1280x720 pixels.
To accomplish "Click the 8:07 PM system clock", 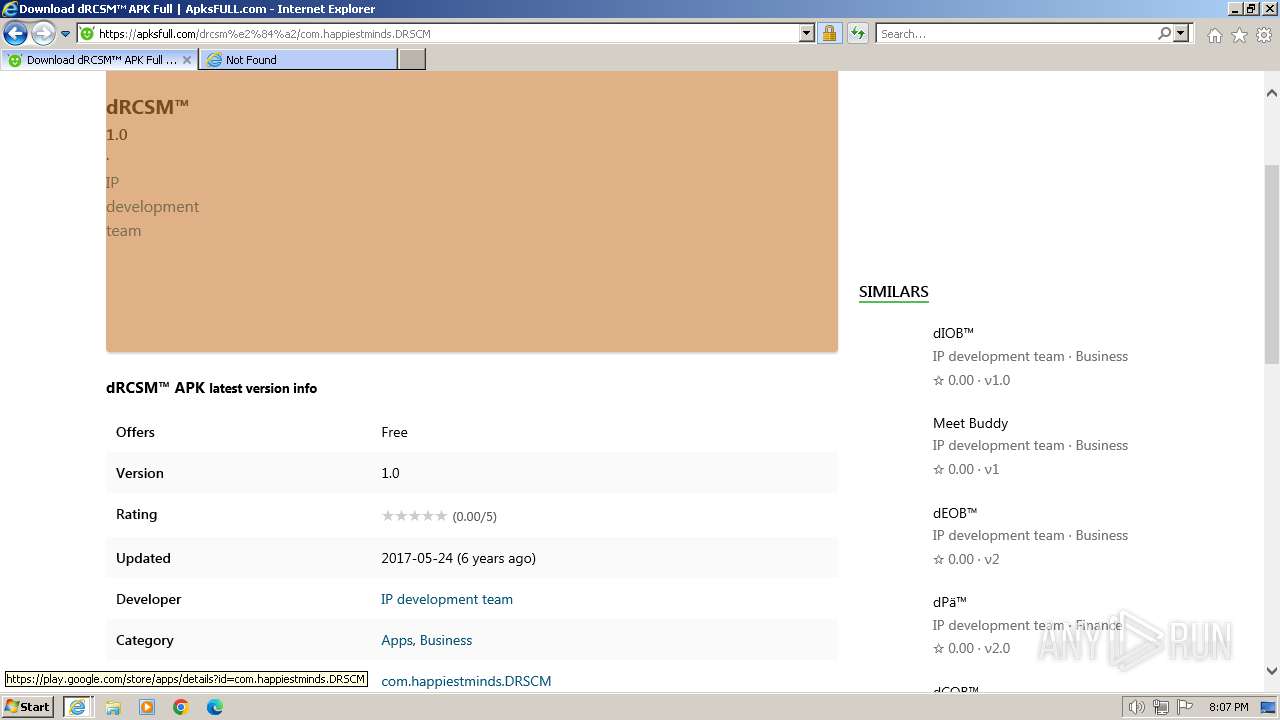I will 1228,707.
